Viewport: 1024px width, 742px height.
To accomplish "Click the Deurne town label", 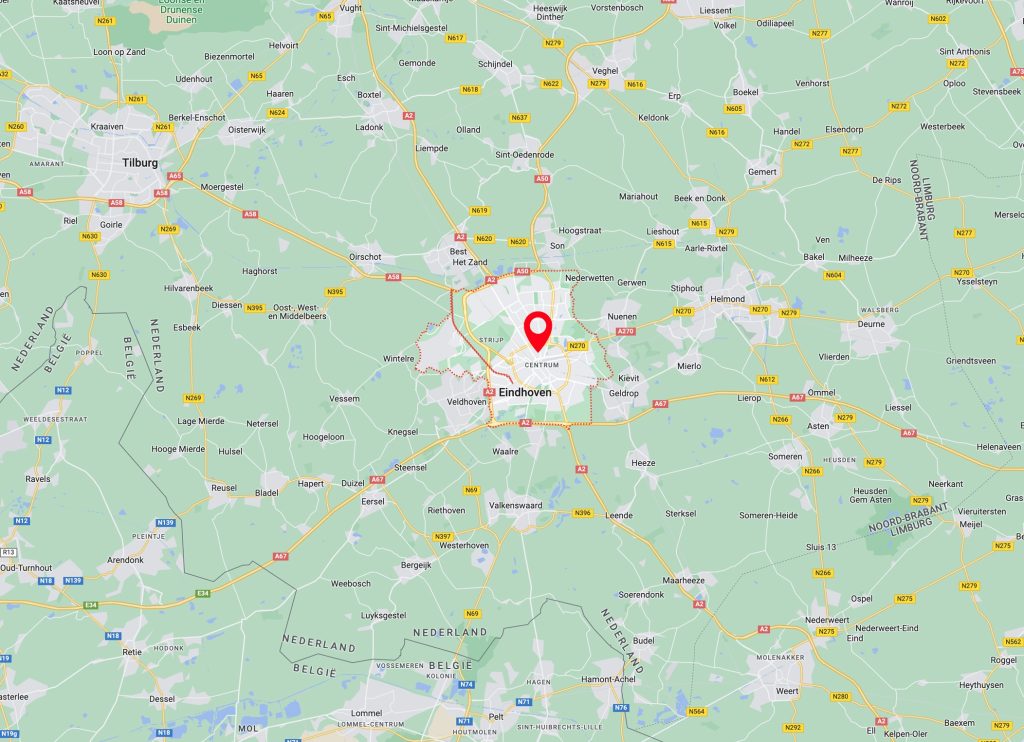I will (871, 324).
